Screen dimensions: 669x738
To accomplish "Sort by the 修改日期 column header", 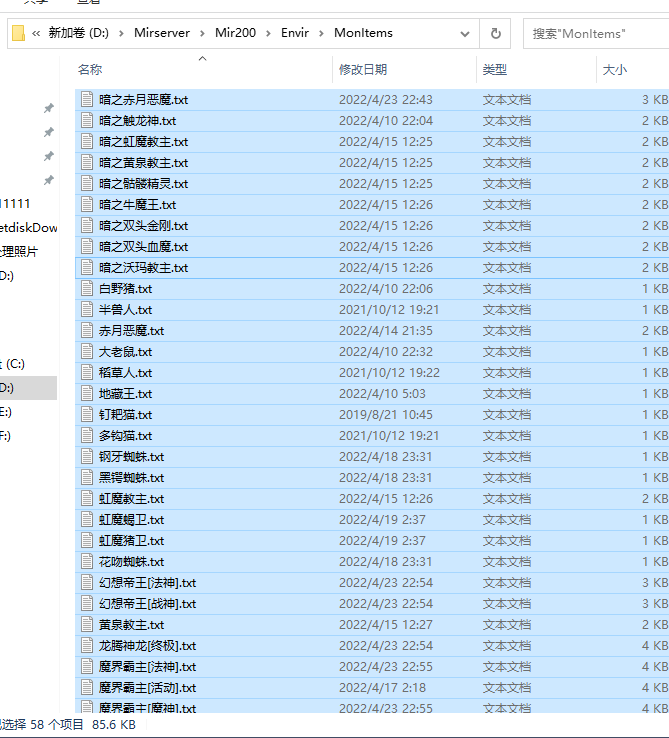I will [x=363, y=70].
